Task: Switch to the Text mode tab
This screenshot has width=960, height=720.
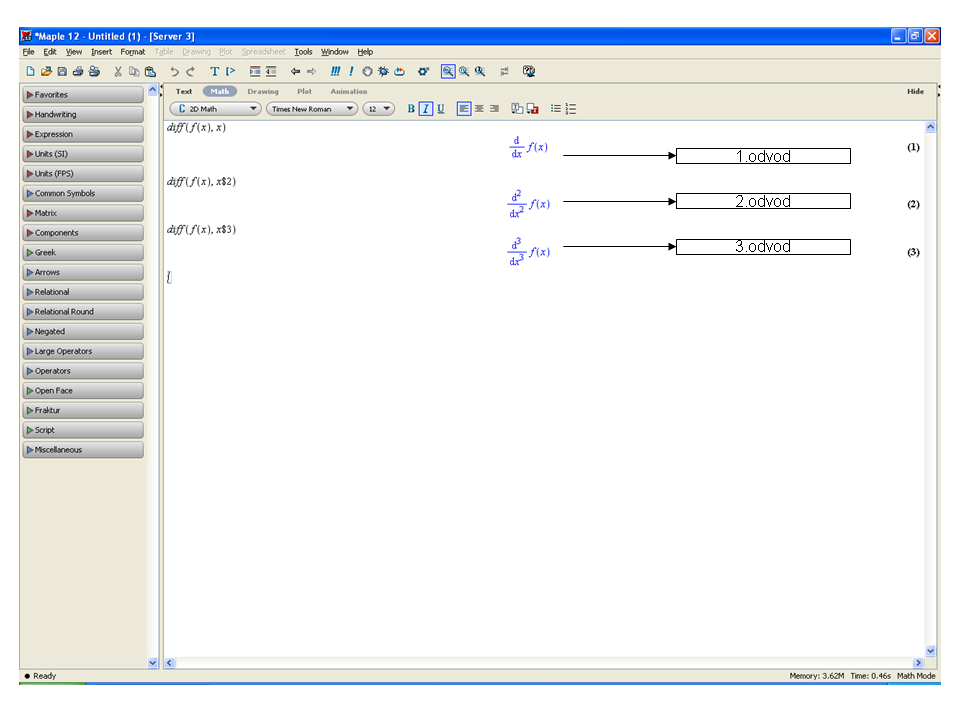Action: click(184, 91)
